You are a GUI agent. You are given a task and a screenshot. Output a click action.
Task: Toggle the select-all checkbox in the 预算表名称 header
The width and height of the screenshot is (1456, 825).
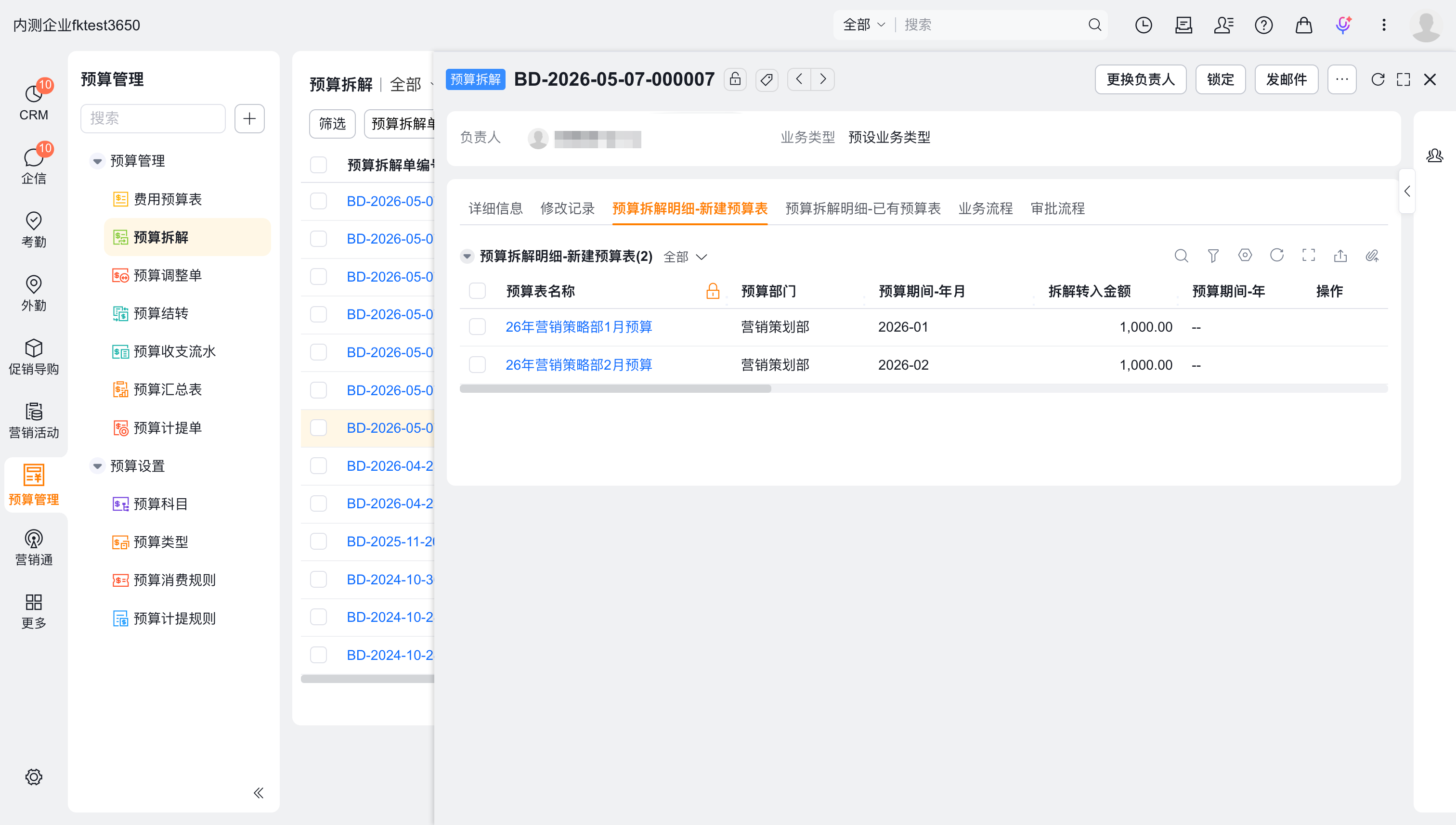[477, 291]
